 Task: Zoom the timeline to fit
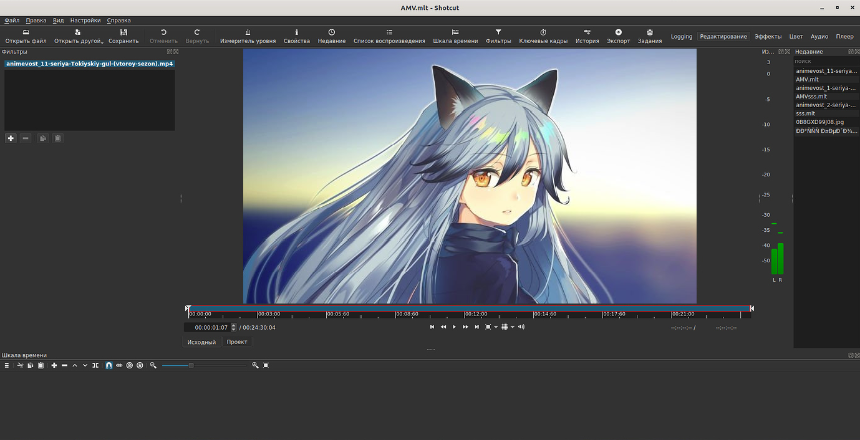click(x=266, y=365)
